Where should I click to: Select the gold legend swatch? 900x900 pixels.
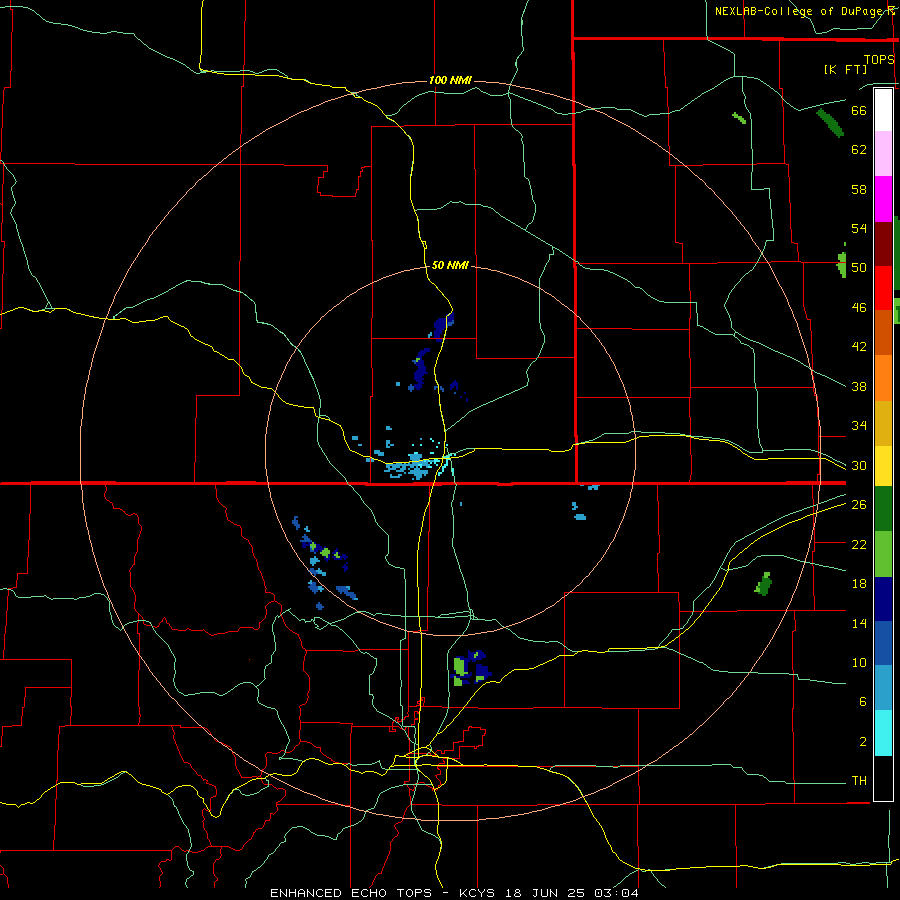pyautogui.click(x=883, y=423)
